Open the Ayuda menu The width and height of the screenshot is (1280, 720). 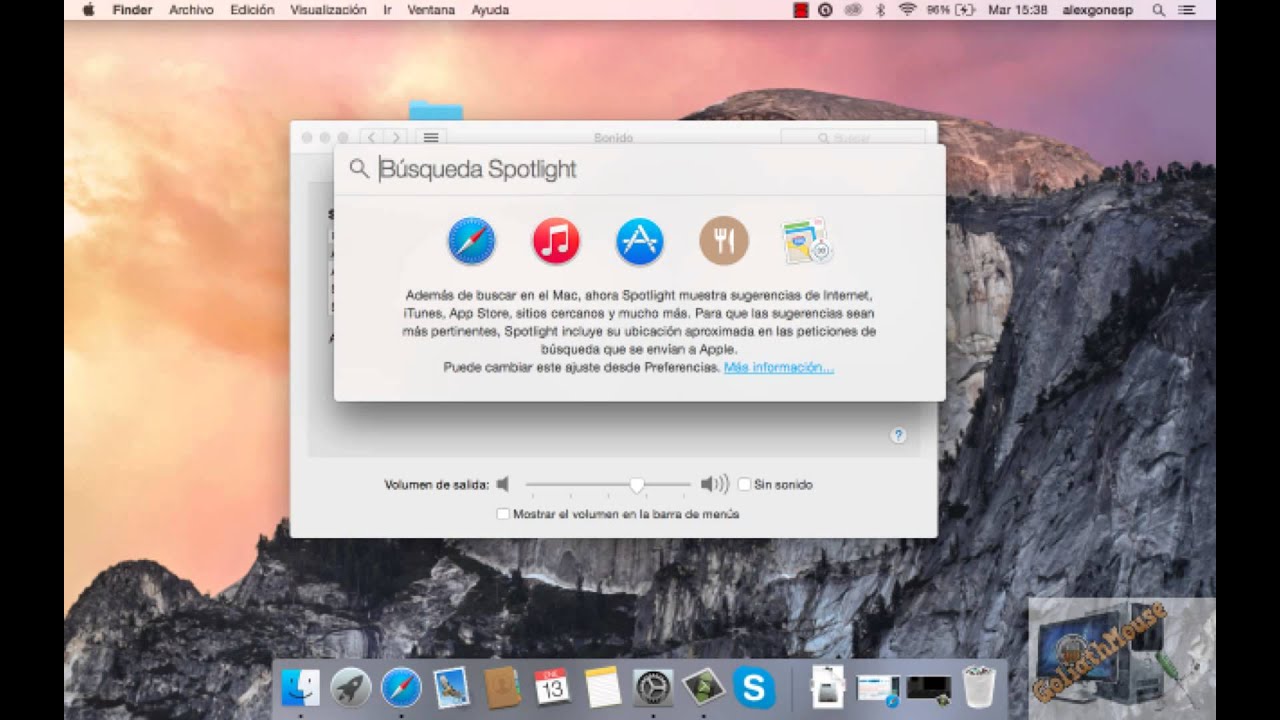(x=490, y=10)
